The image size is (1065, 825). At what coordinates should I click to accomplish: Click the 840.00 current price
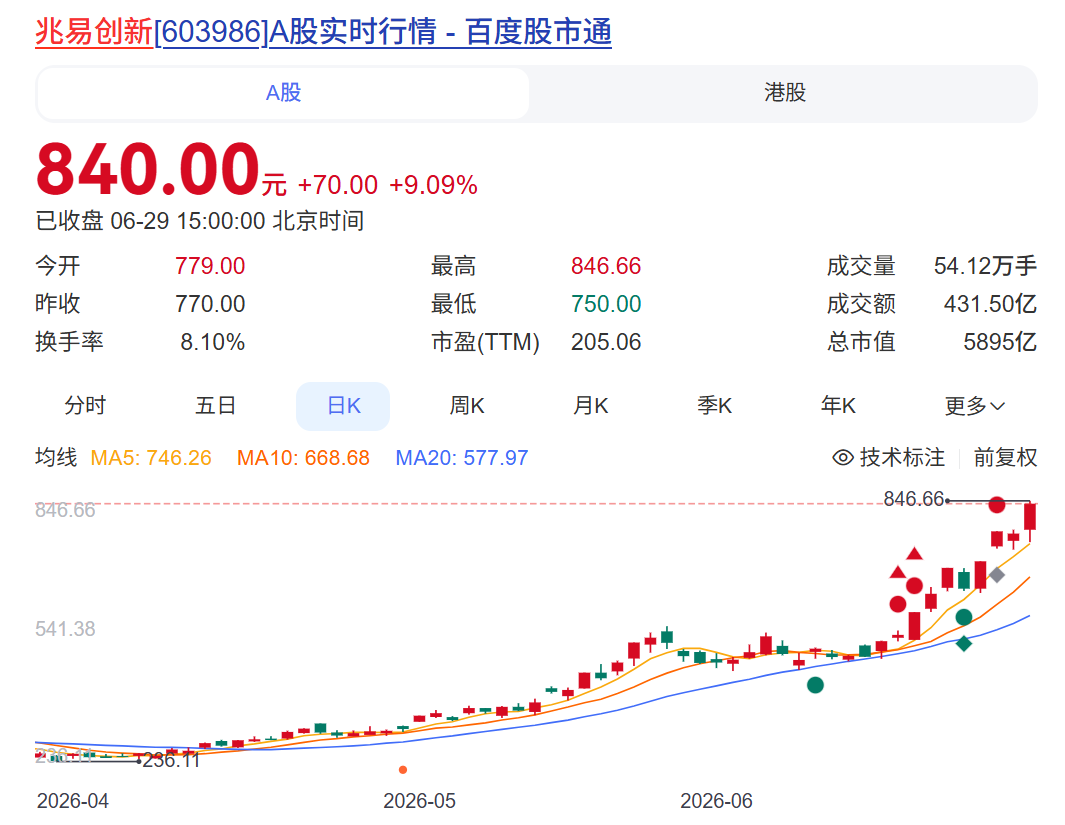click(x=147, y=169)
